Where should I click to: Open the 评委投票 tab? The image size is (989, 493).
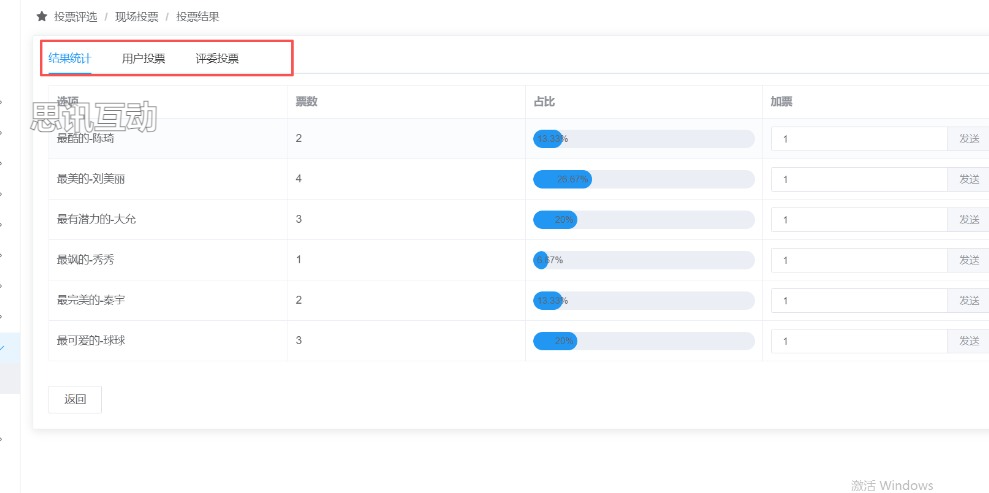(x=217, y=58)
